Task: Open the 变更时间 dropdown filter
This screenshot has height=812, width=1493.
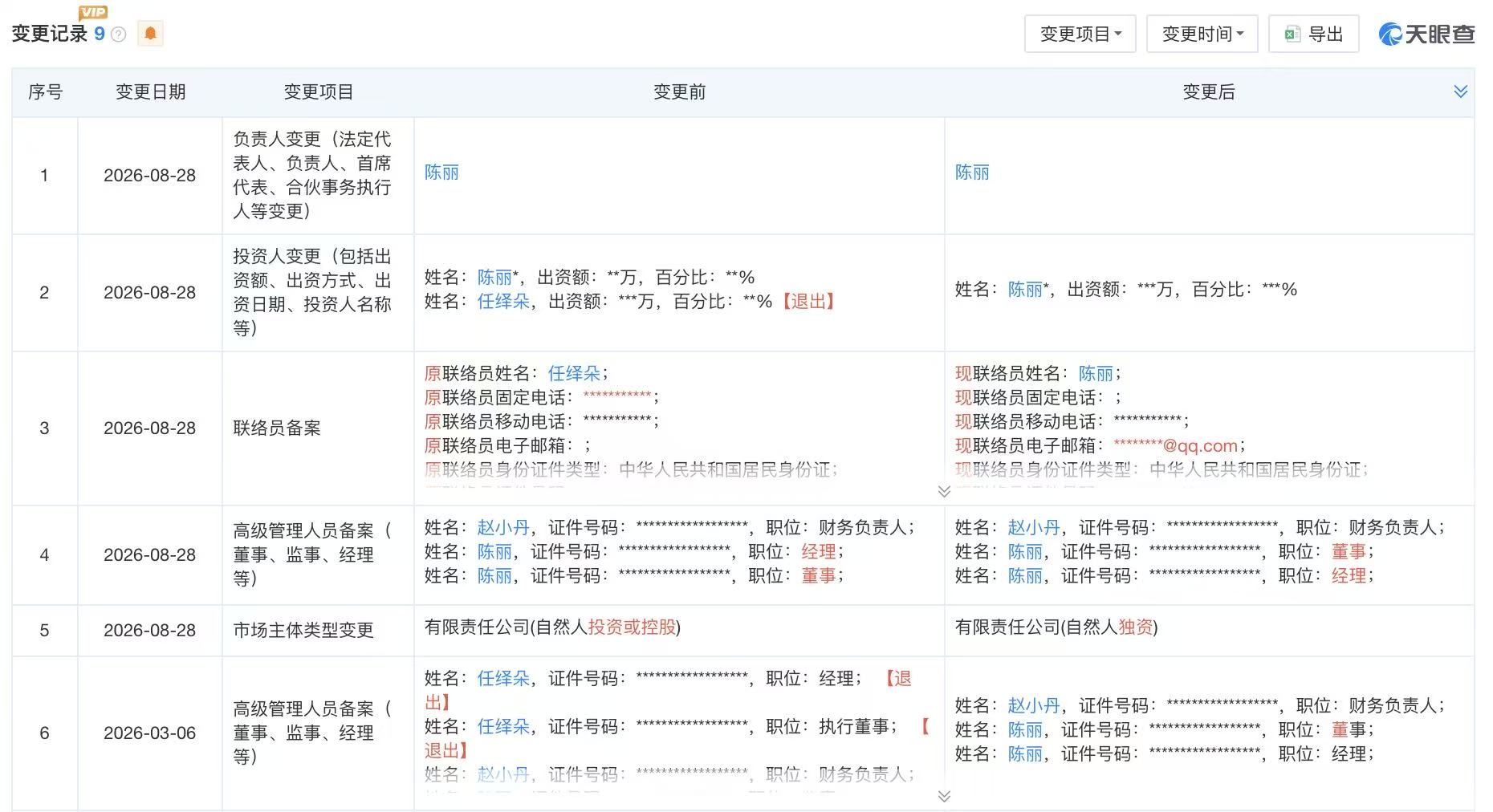Action: click(1202, 34)
